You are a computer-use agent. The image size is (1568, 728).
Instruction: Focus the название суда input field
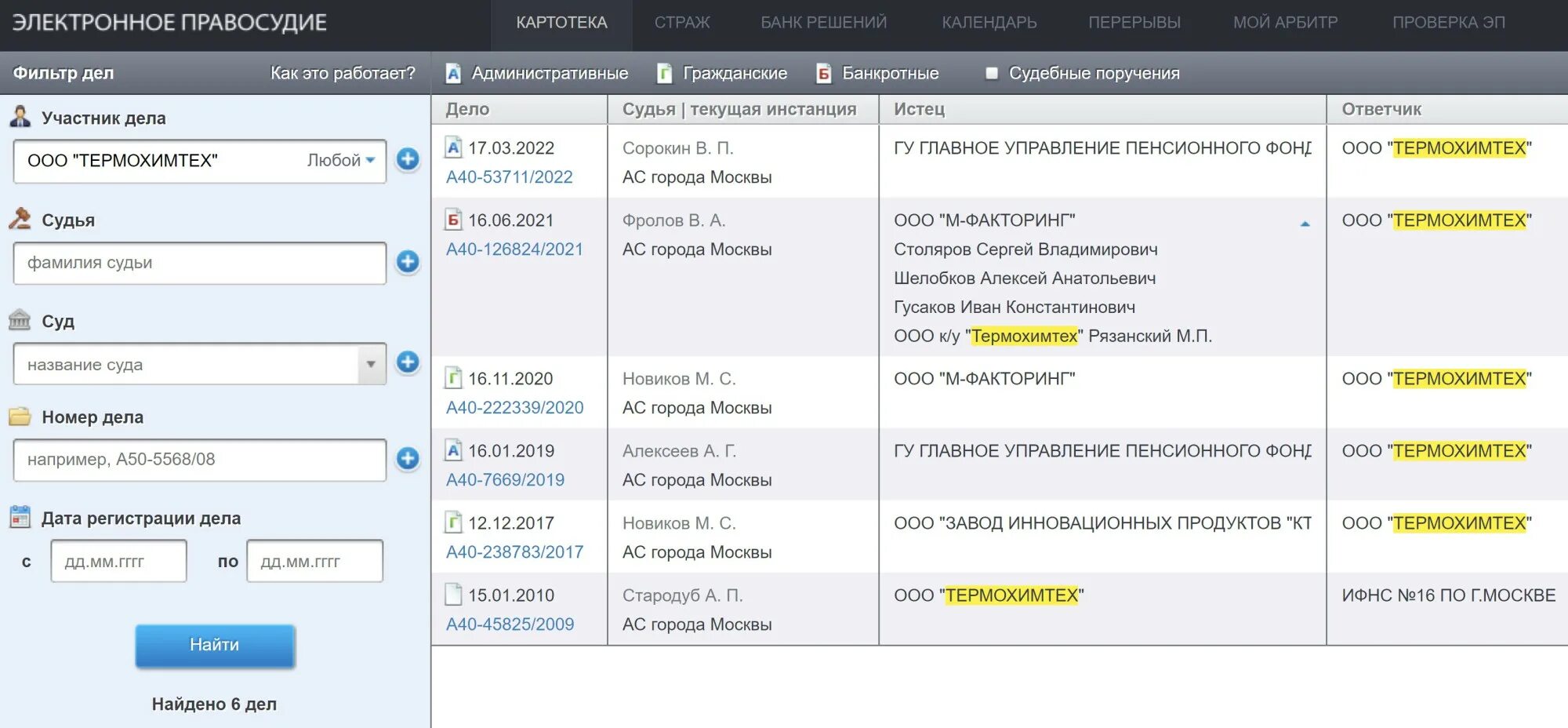187,364
